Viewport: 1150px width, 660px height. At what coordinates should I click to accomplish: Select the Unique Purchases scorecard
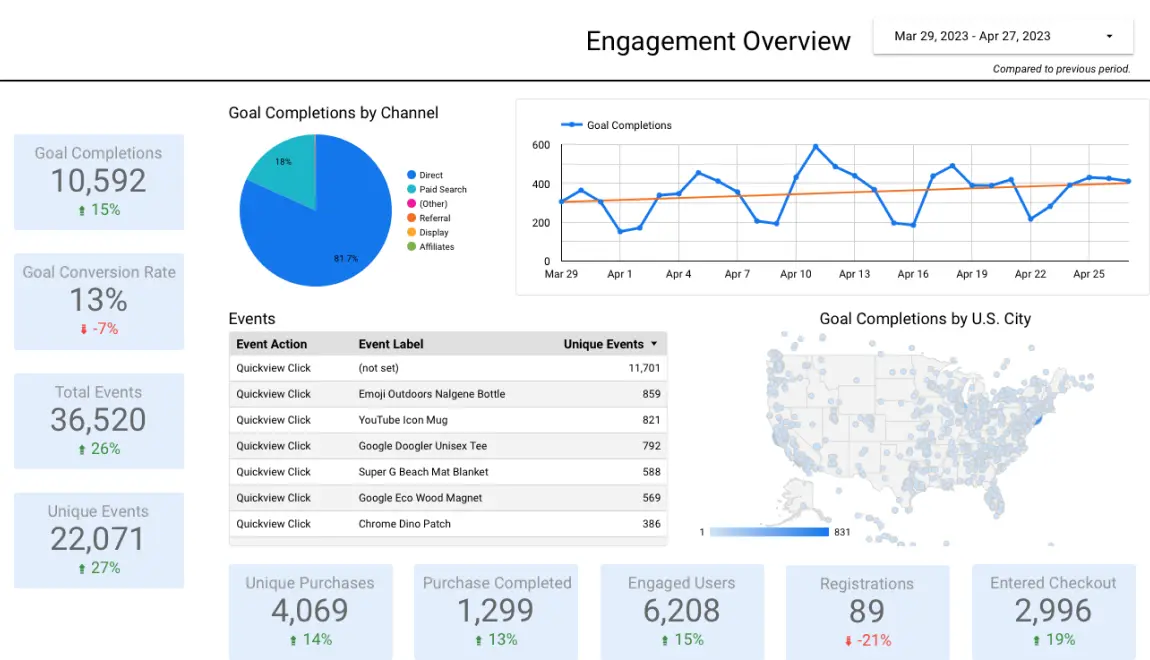pyautogui.click(x=310, y=612)
